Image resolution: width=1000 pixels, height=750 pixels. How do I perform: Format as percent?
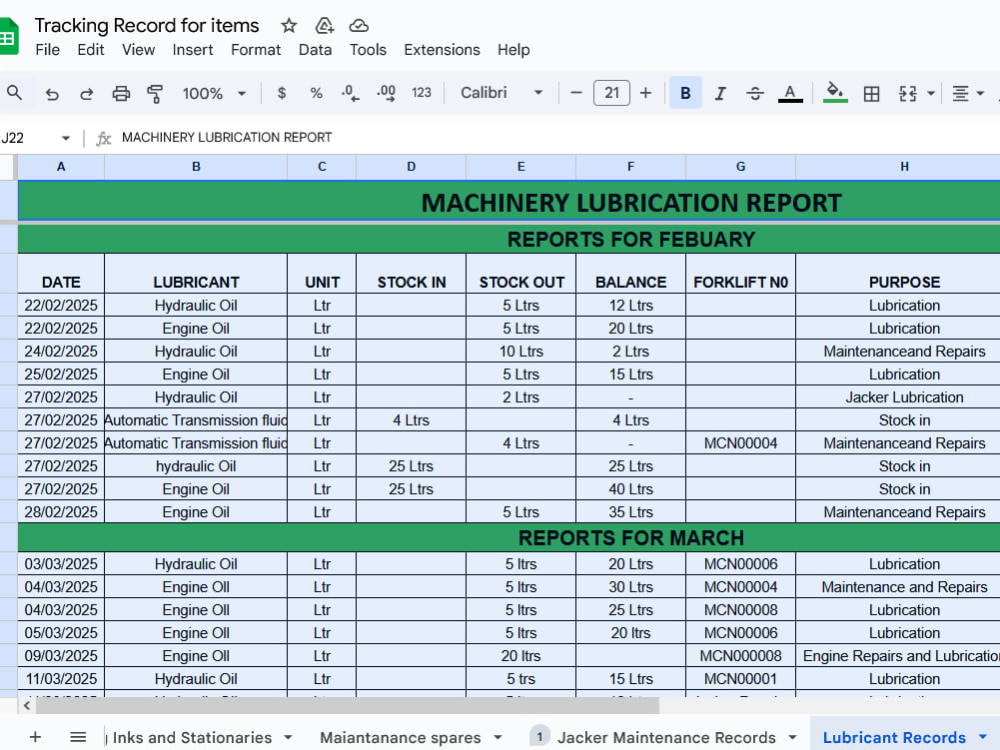tap(316, 93)
